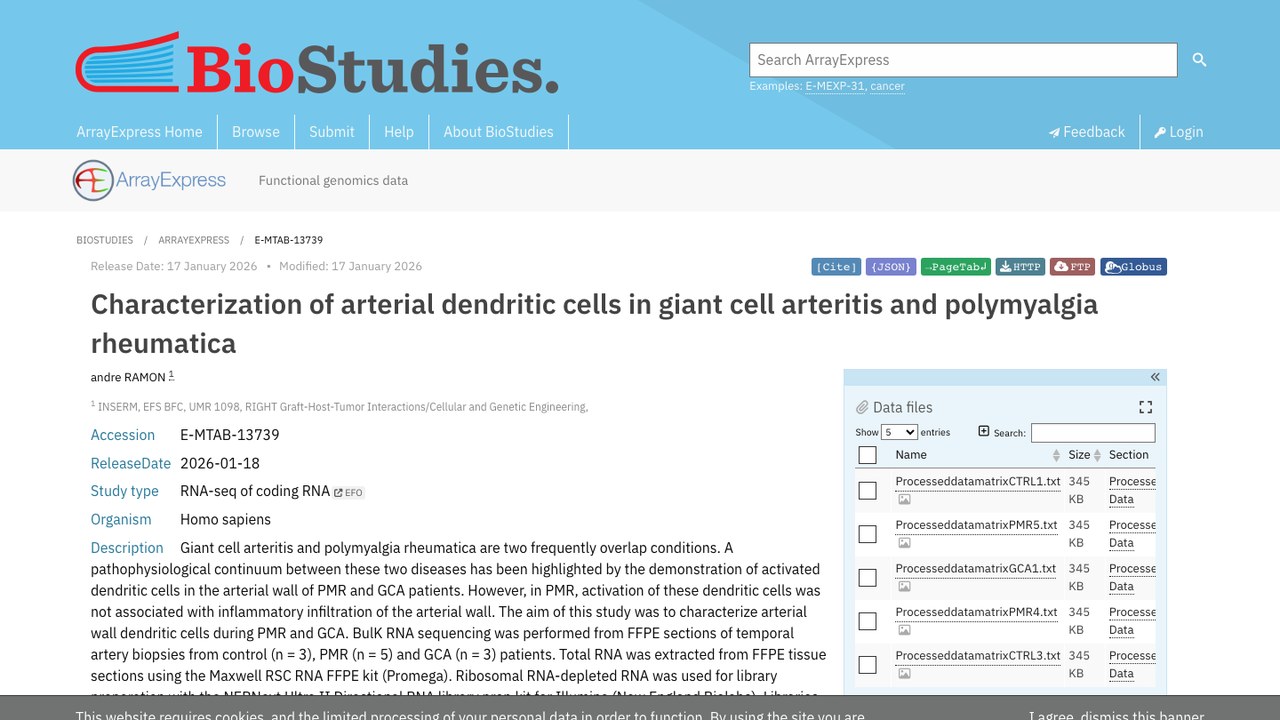Check the ProcesseddatamatrixPMR5.txt row

pyautogui.click(x=868, y=534)
